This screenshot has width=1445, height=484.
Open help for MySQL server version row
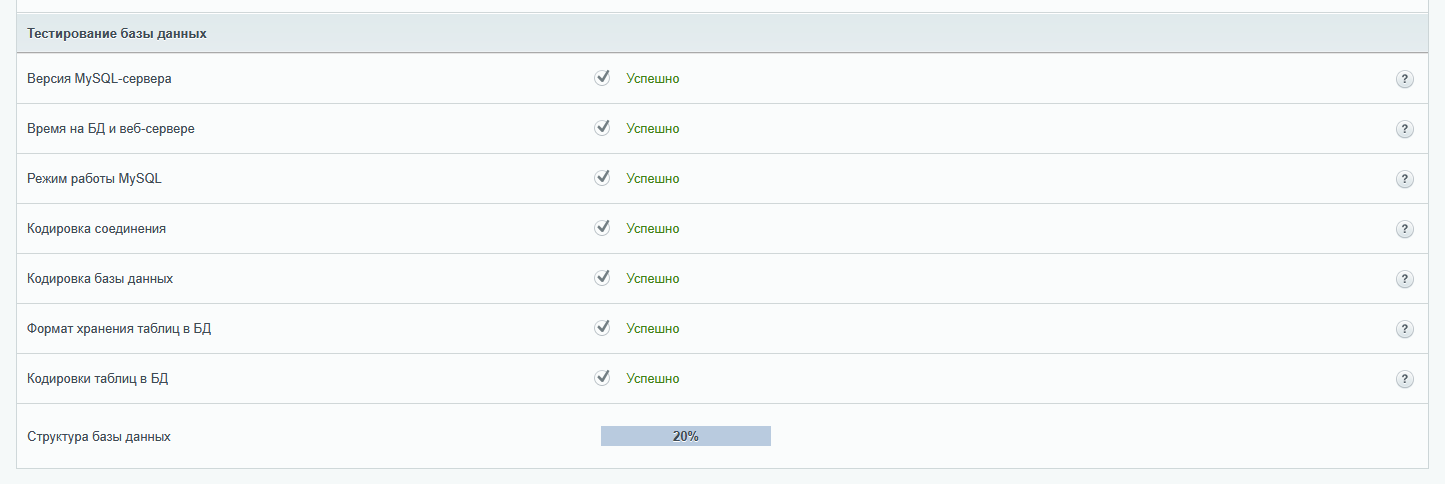[1404, 79]
